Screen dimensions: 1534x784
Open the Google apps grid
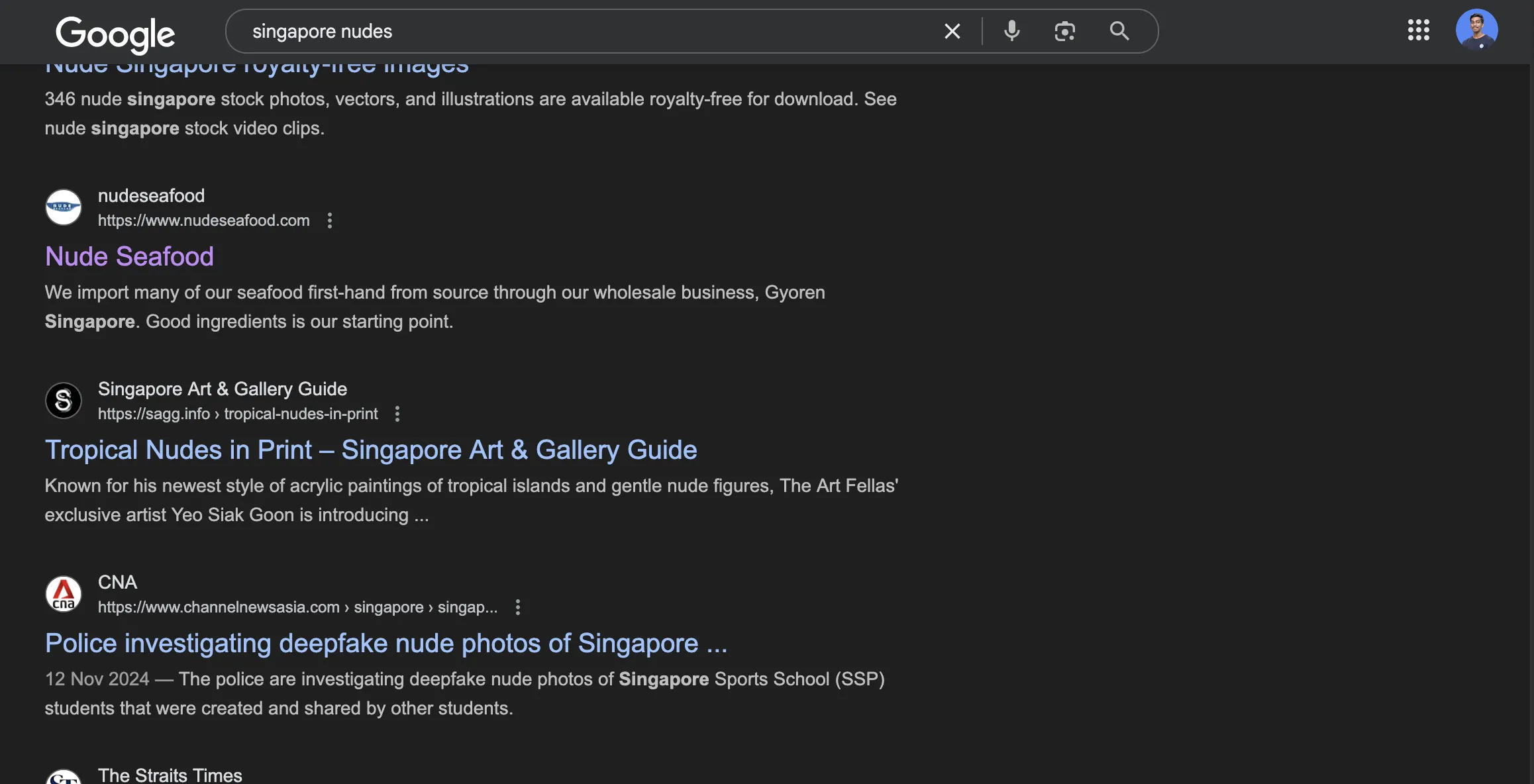[x=1418, y=30]
